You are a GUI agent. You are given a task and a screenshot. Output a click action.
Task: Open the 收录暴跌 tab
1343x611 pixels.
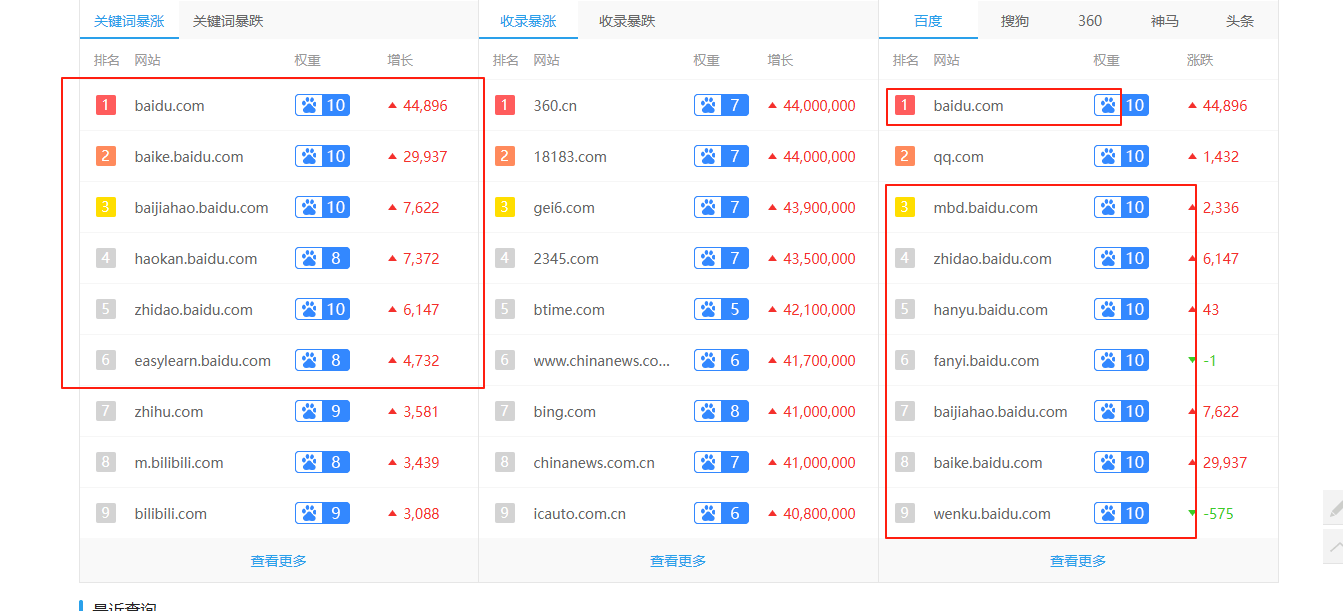pyautogui.click(x=627, y=21)
